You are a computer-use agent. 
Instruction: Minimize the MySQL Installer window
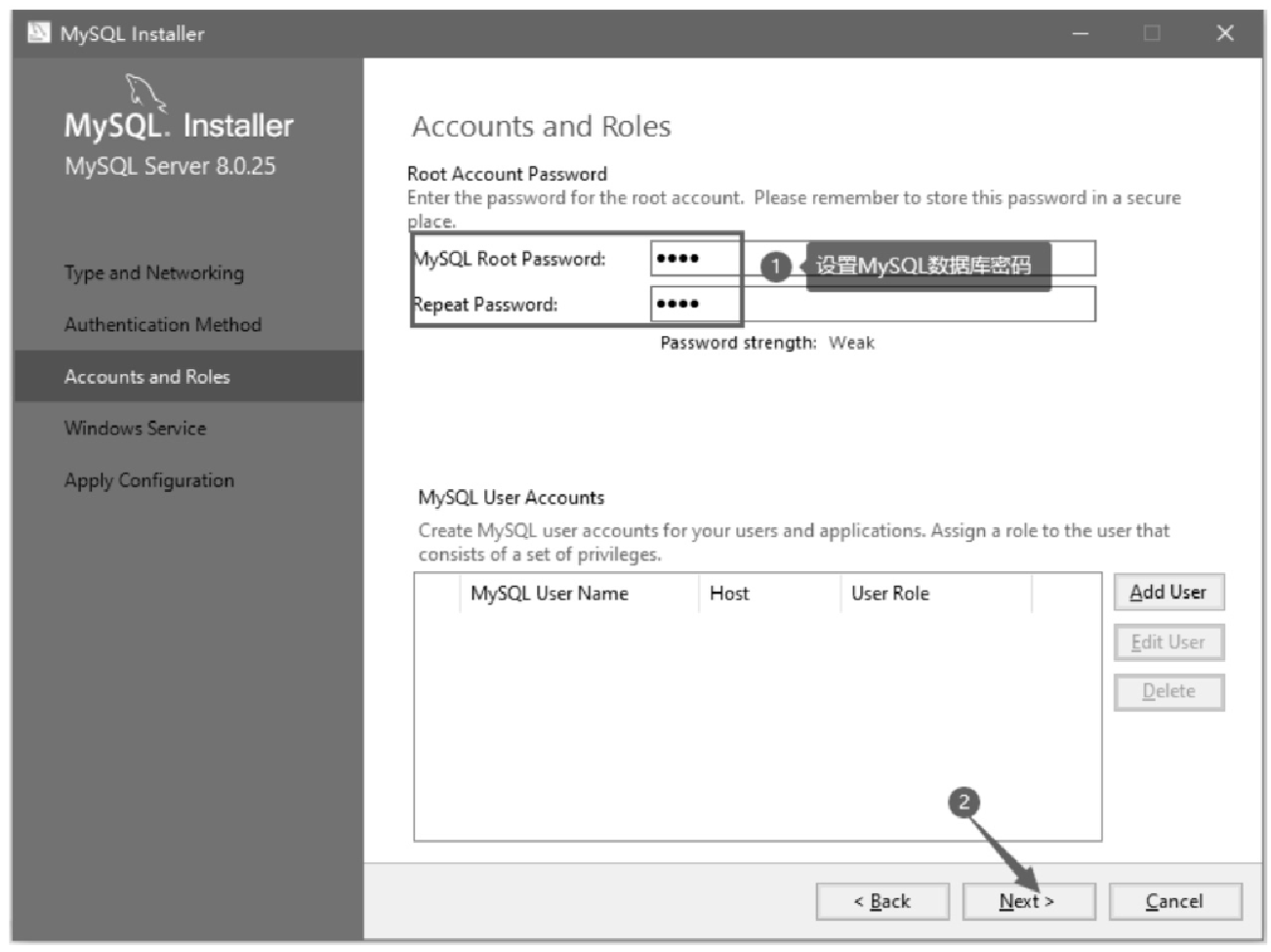(1081, 34)
